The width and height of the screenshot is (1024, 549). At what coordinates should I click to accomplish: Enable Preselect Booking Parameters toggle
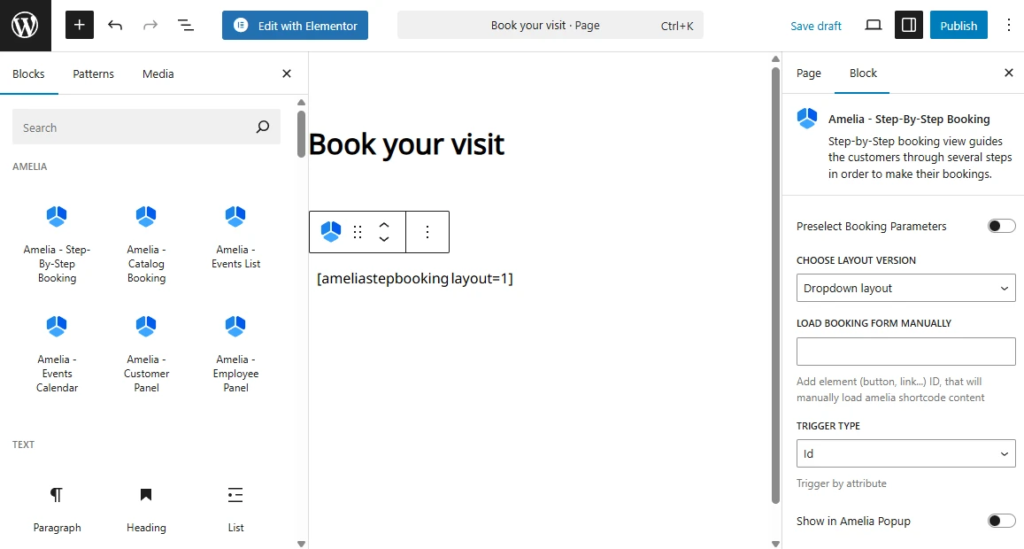click(1001, 226)
